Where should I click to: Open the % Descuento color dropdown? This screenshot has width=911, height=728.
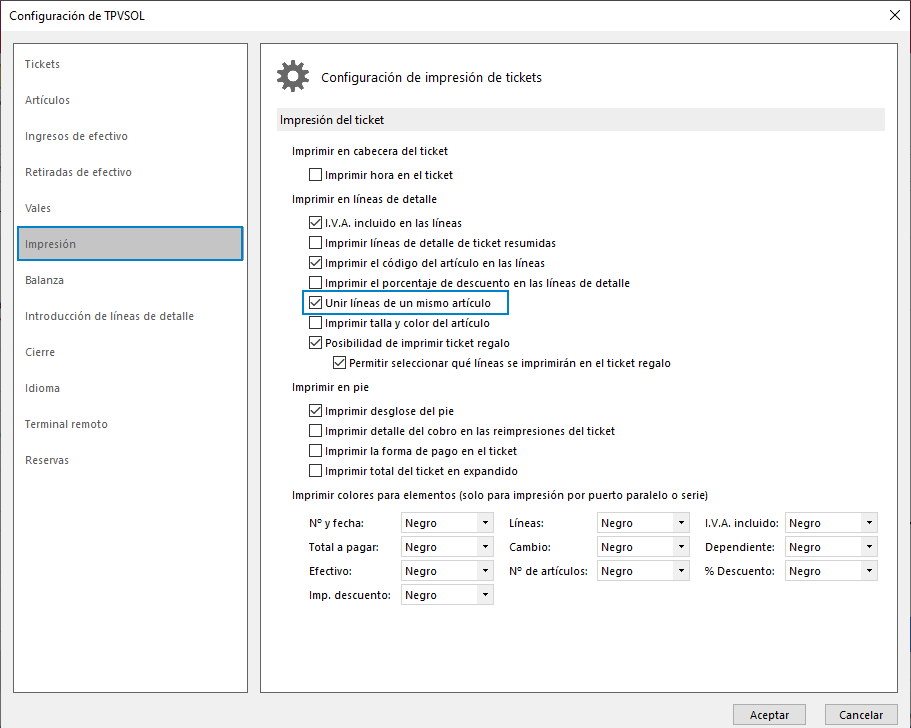tap(831, 571)
